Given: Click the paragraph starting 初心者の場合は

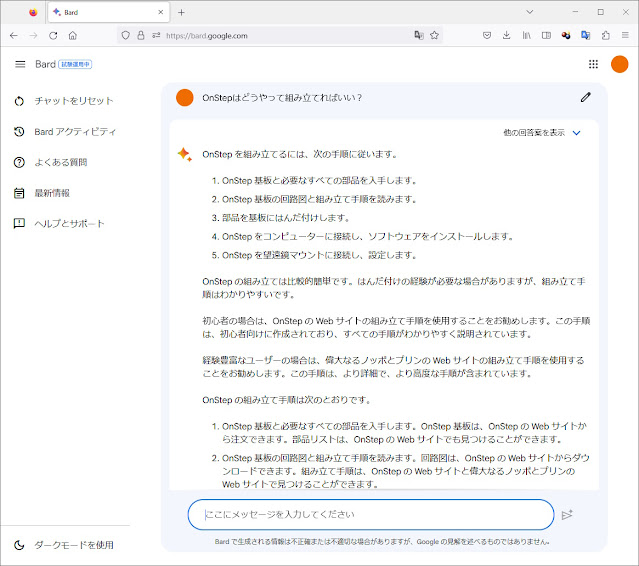Looking at the screenshot, I should [396, 328].
